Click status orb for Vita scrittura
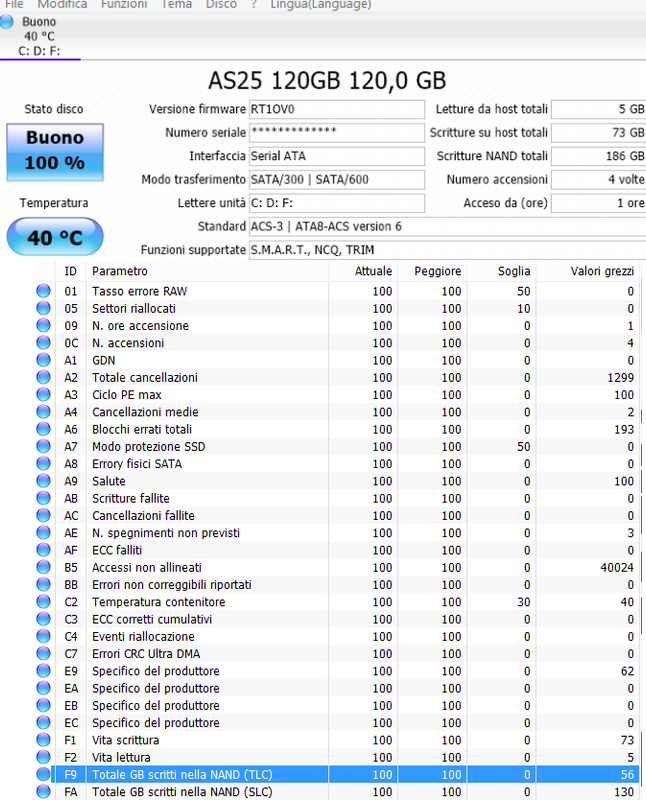This screenshot has width=646, height=800. tap(43, 740)
